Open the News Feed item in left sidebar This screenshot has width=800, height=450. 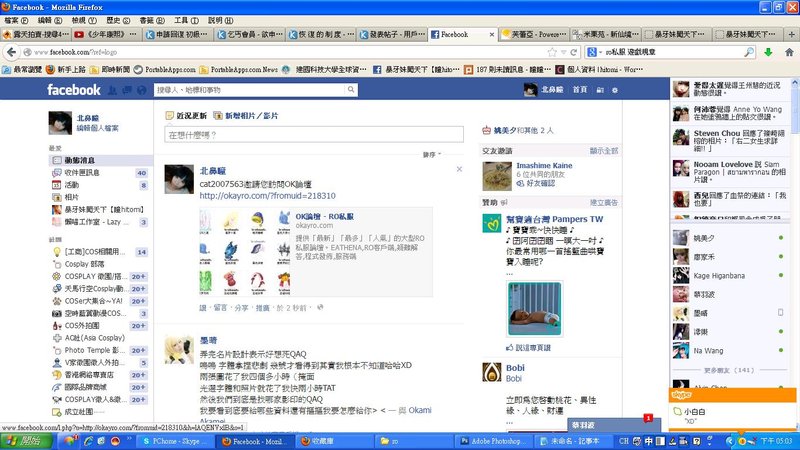pyautogui.click(x=101, y=160)
